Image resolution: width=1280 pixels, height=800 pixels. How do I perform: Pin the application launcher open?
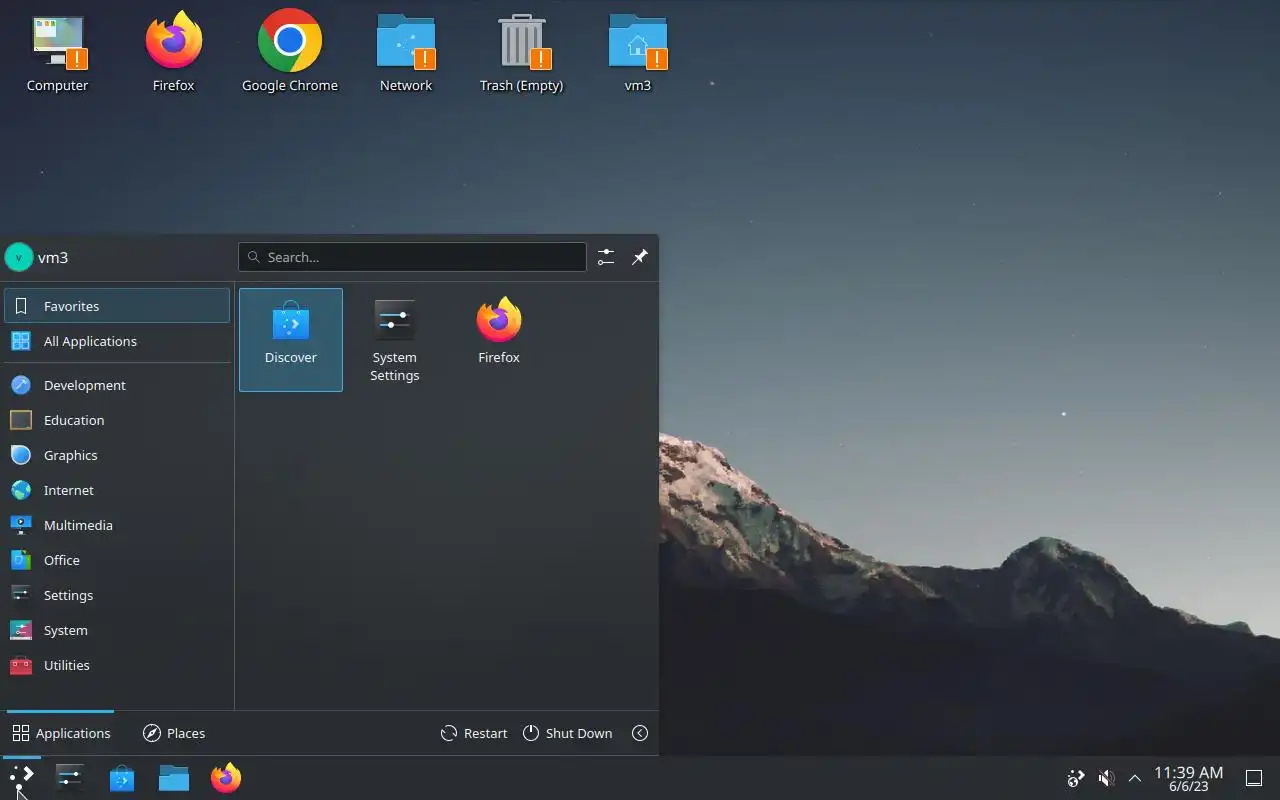click(640, 257)
